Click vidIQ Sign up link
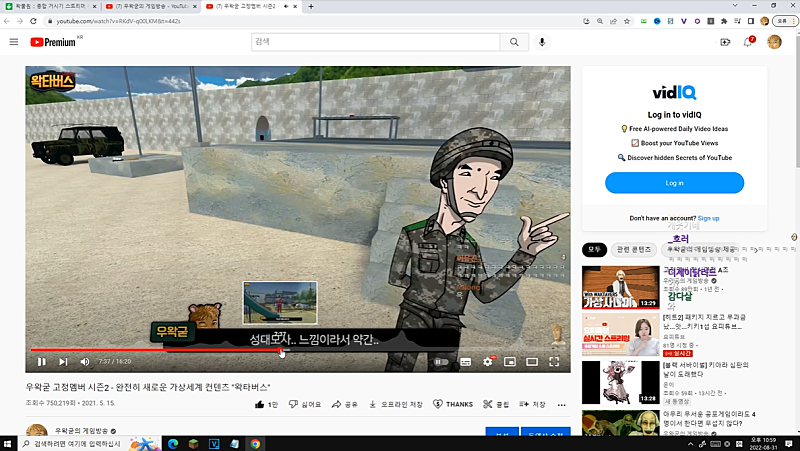The image size is (800, 451). (708, 218)
